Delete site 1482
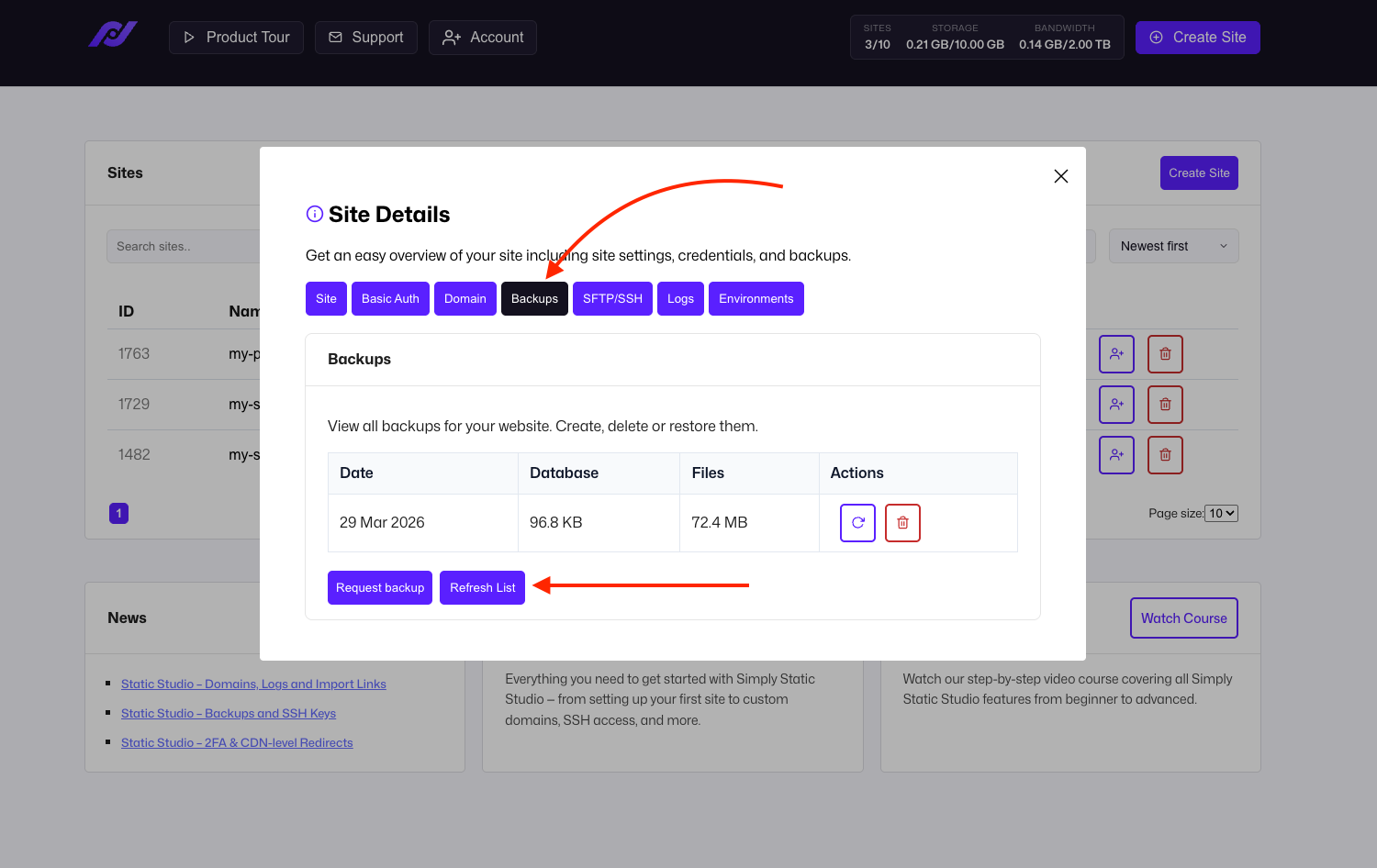 (1165, 455)
